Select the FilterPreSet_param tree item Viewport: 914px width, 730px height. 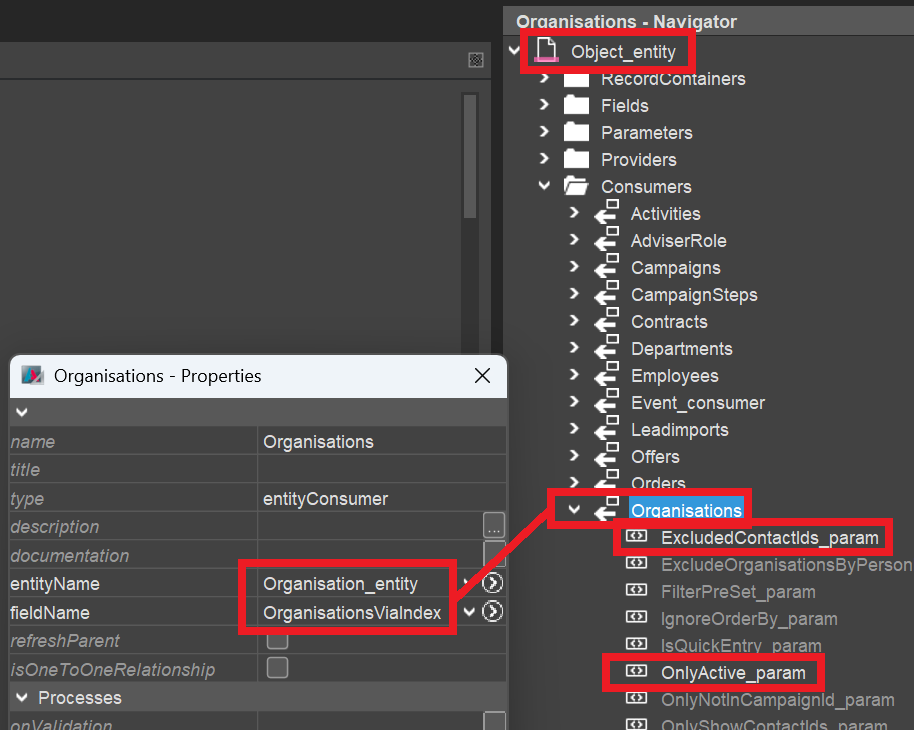pos(738,592)
